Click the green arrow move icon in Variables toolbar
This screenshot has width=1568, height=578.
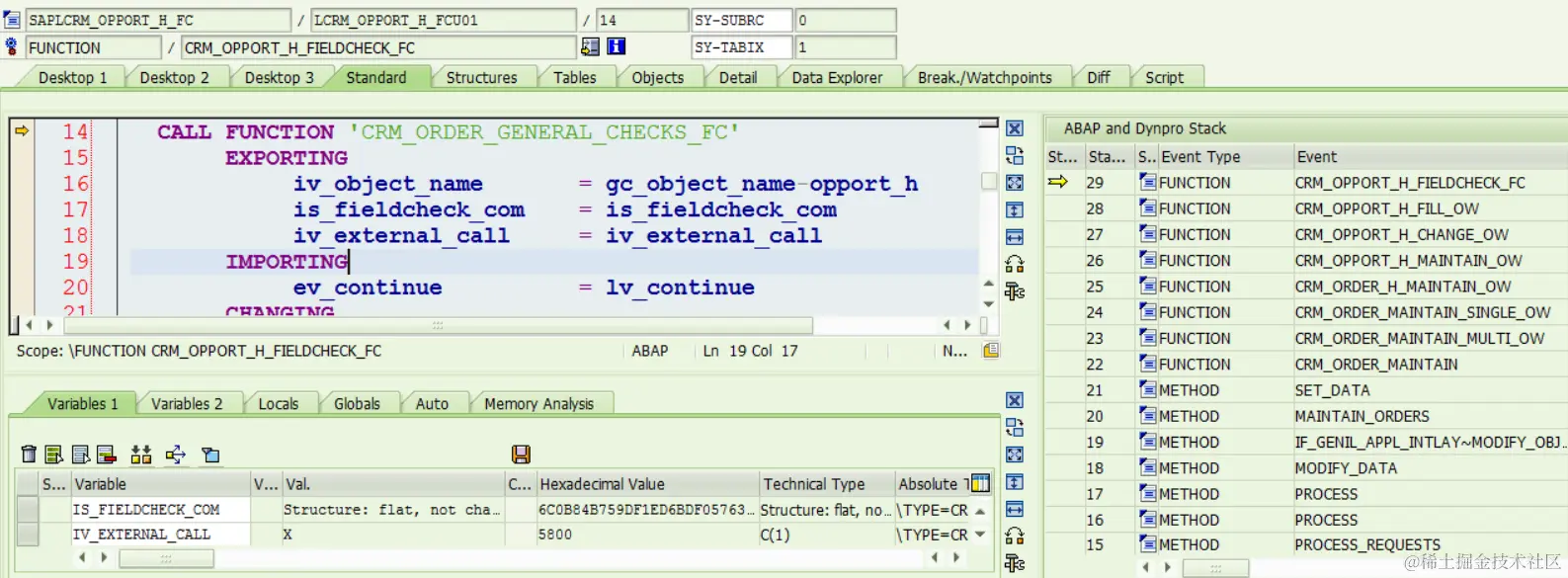click(176, 454)
